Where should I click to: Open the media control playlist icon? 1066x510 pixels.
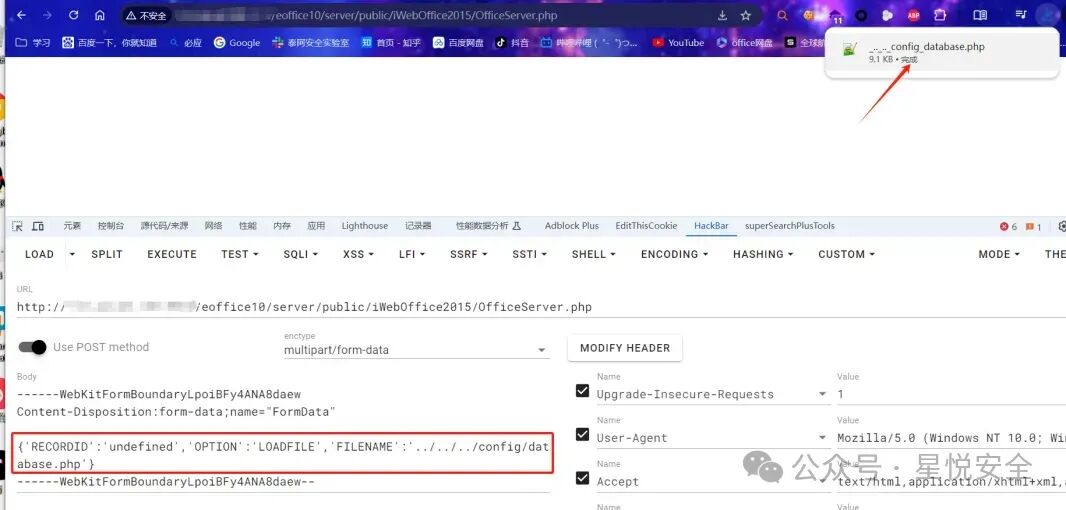(1021, 15)
